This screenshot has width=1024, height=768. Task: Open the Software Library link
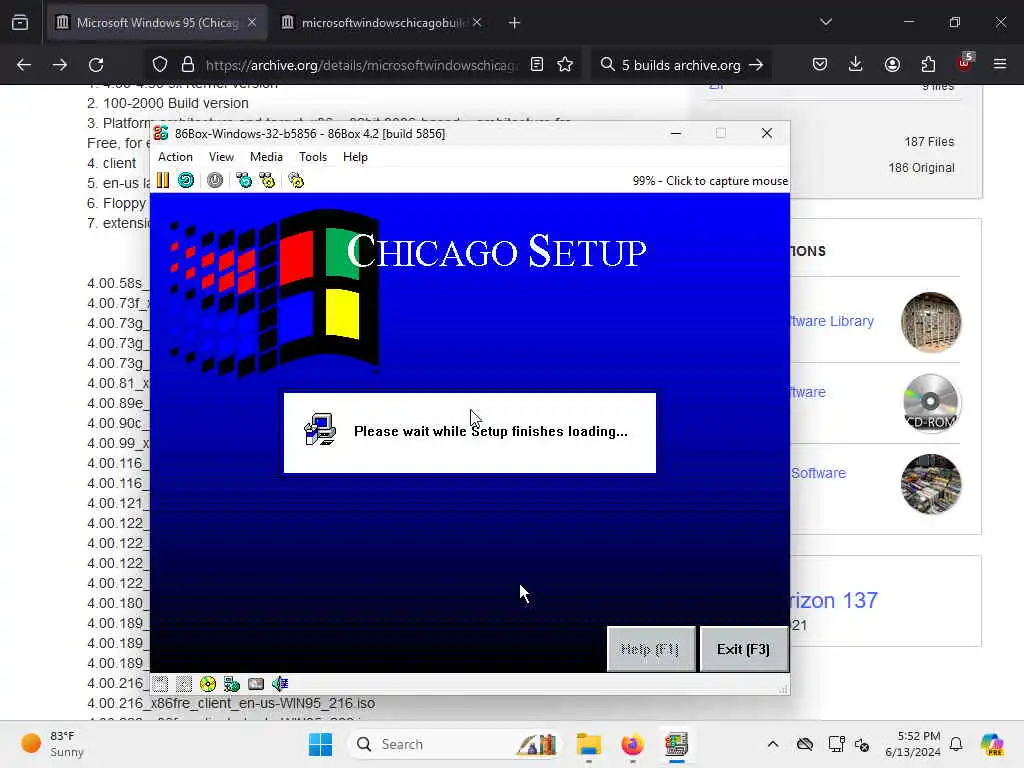pos(832,321)
